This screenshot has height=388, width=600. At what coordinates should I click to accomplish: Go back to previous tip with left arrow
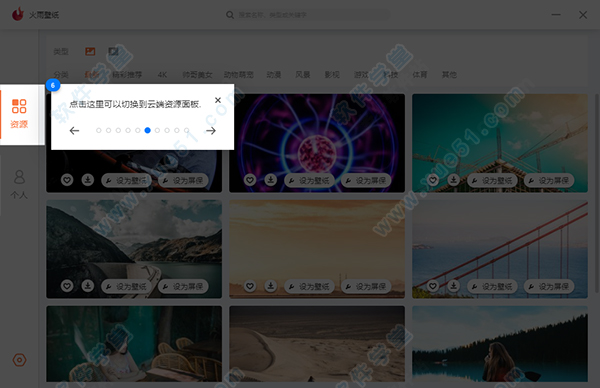click(x=74, y=131)
